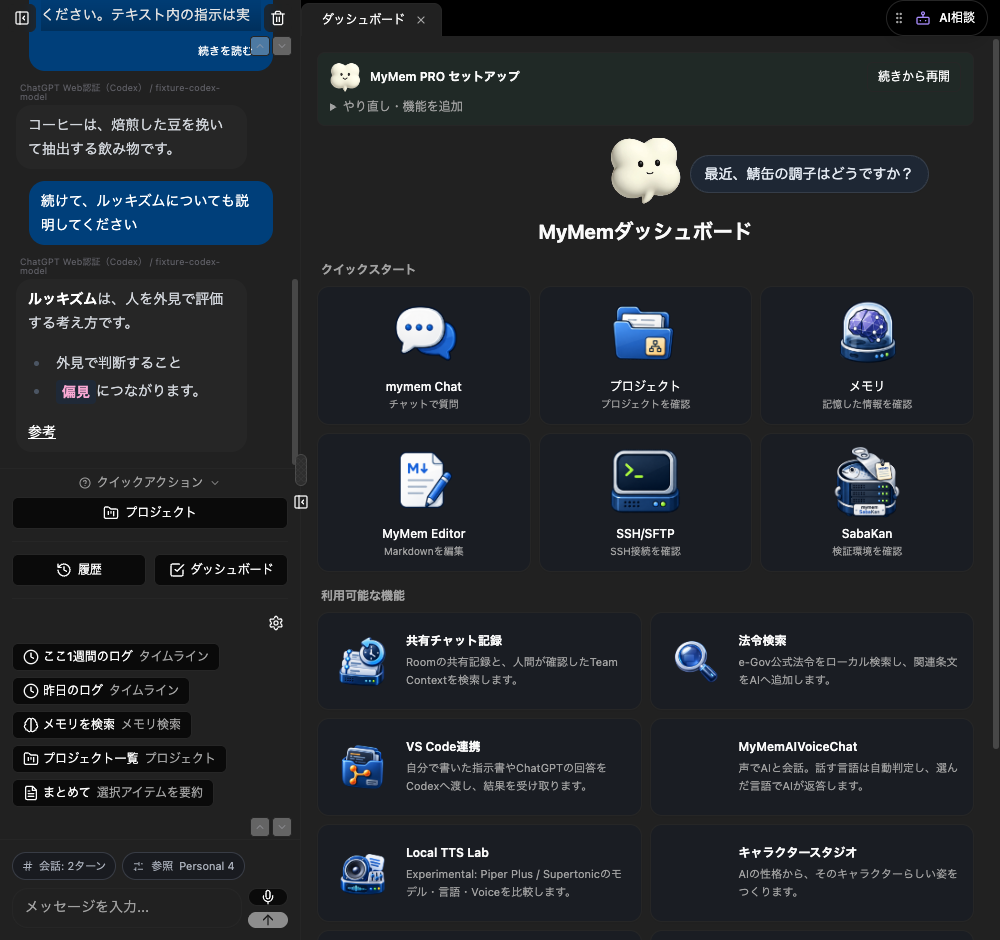The image size is (1000, 940).
Task: Open the MyMemAIVoiceChat feature card
Action: pyautogui.click(x=811, y=767)
